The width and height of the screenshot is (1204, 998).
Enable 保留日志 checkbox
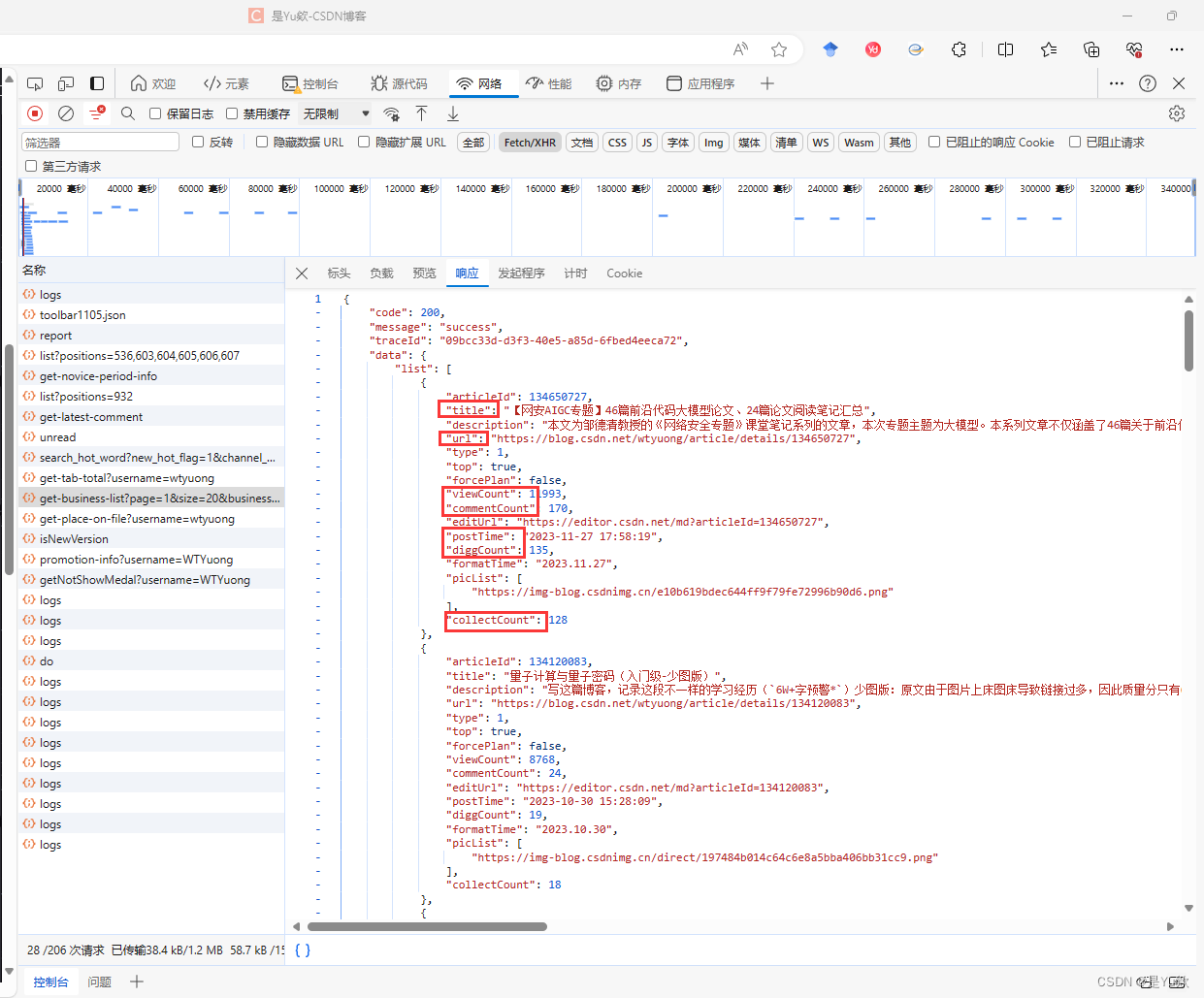pyautogui.click(x=155, y=113)
